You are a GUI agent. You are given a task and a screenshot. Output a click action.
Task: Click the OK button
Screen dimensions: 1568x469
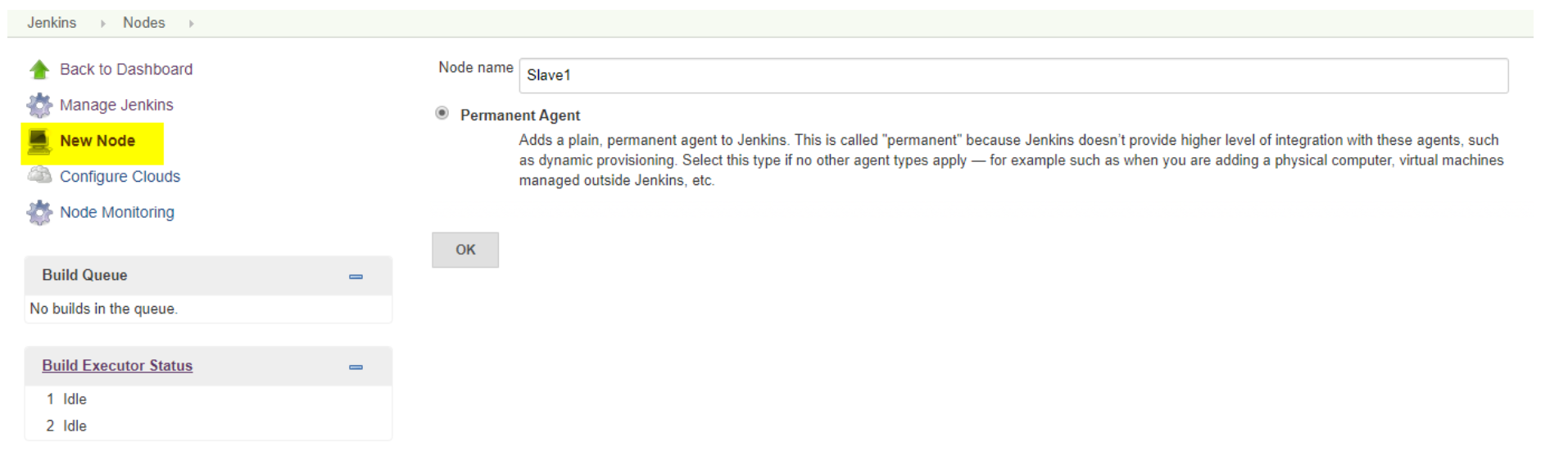pos(465,250)
